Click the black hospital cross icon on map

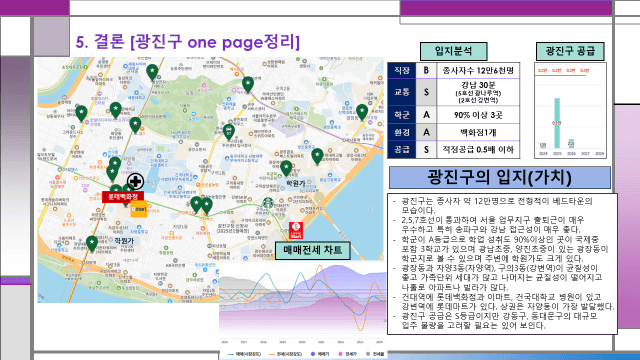point(135,182)
